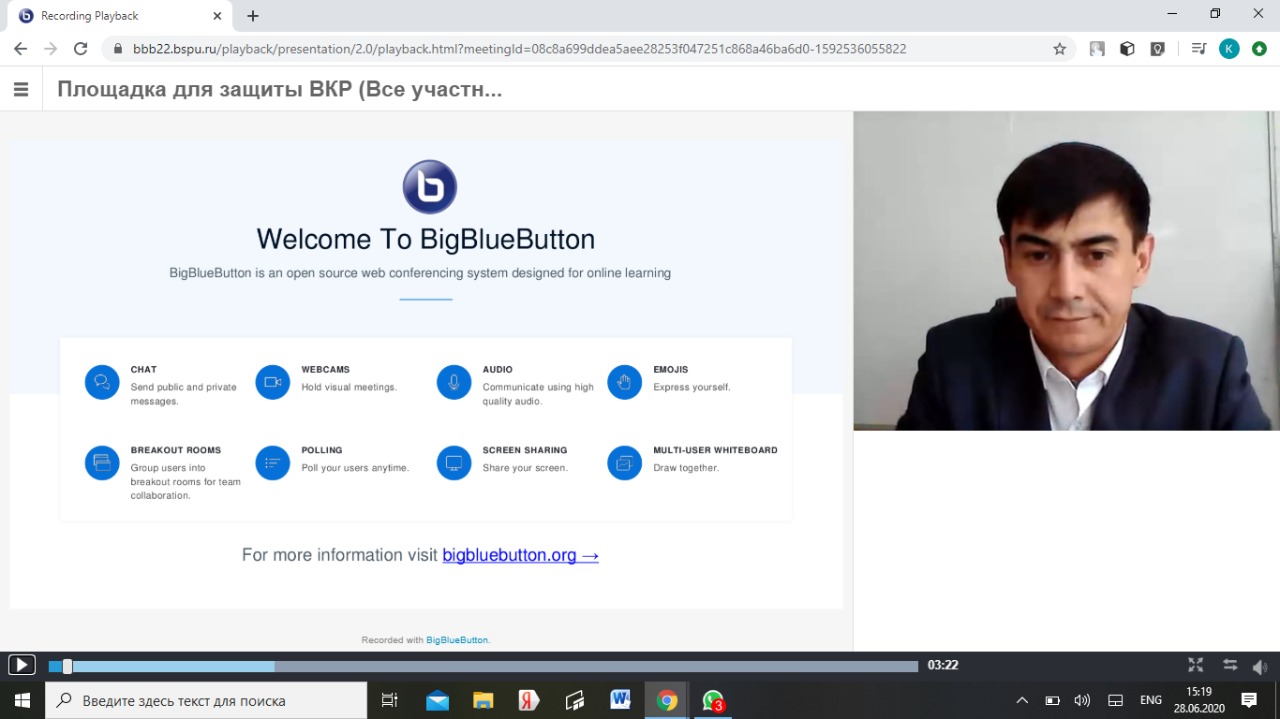The height and width of the screenshot is (719, 1280).
Task: Mute the recording volume speaker icon
Action: 1259,666
